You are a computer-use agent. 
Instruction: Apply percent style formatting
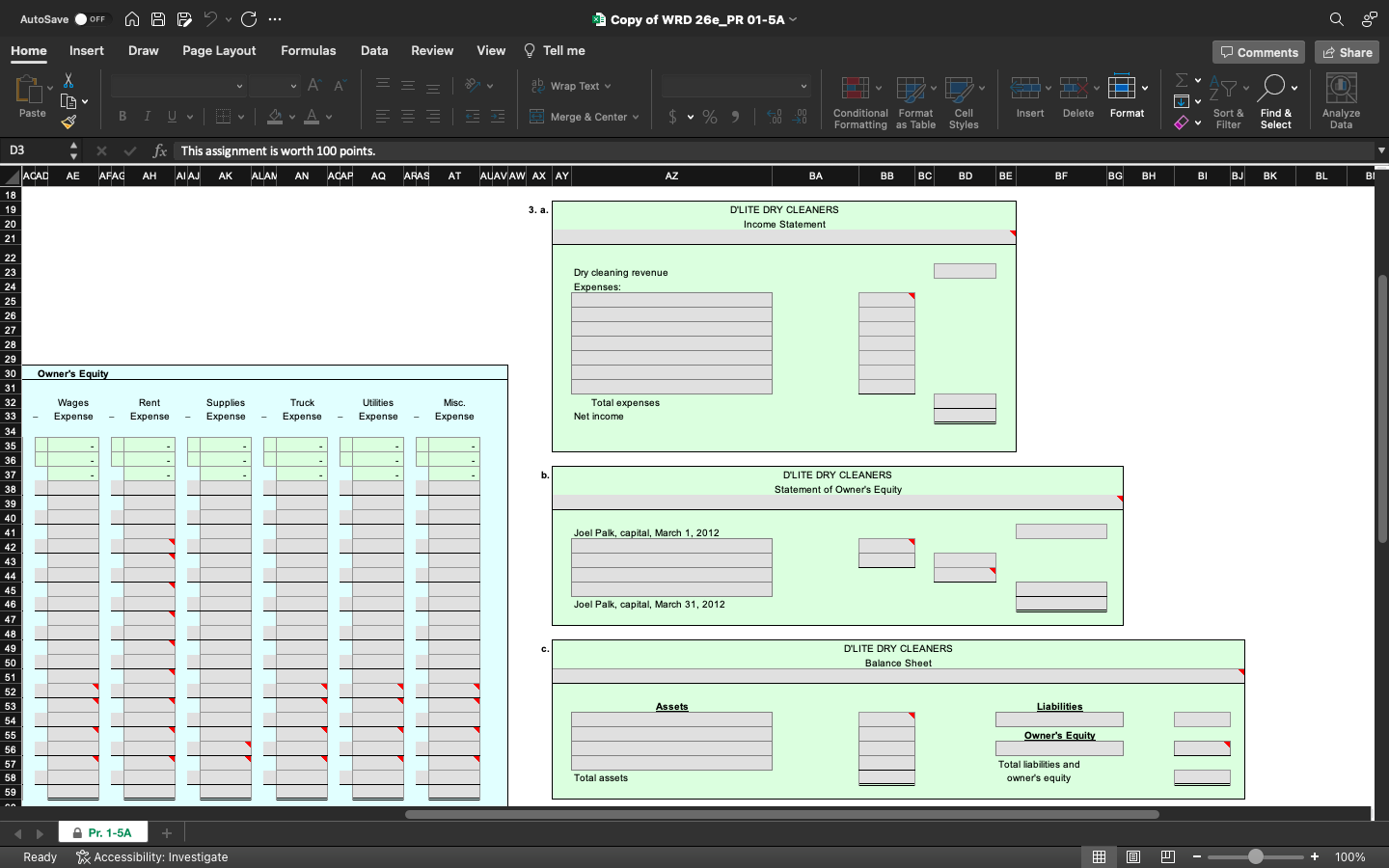(x=710, y=117)
